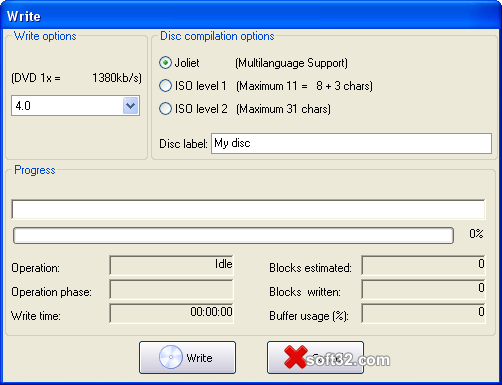This screenshot has height=385, width=502.
Task: Open the write speed dropdown arrow
Action: pyautogui.click(x=130, y=106)
